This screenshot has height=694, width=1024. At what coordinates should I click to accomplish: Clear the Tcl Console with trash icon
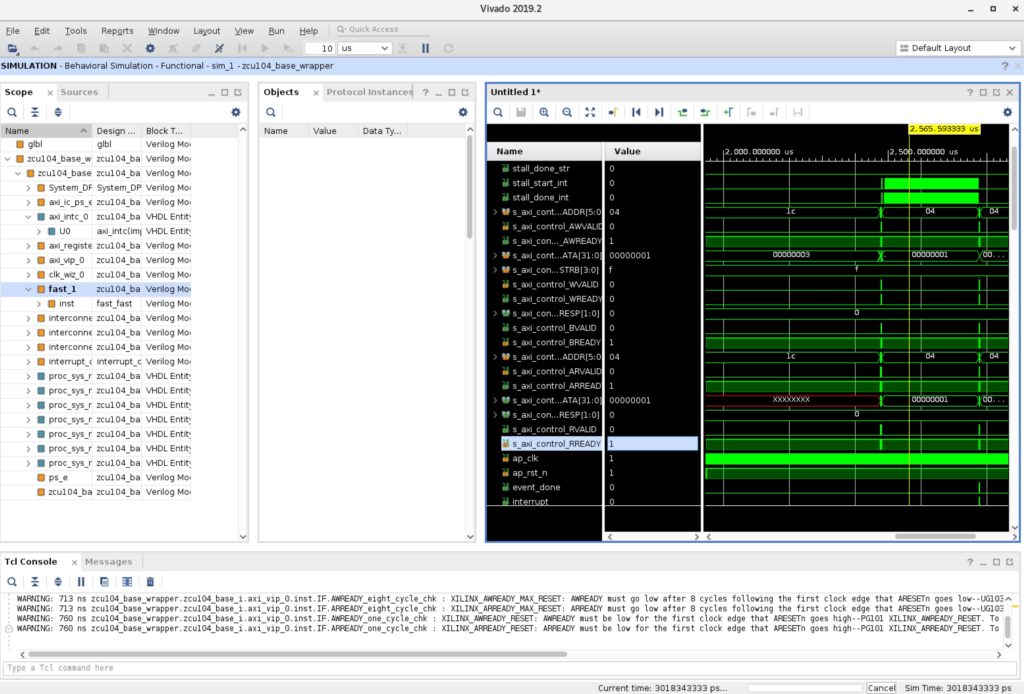point(150,581)
